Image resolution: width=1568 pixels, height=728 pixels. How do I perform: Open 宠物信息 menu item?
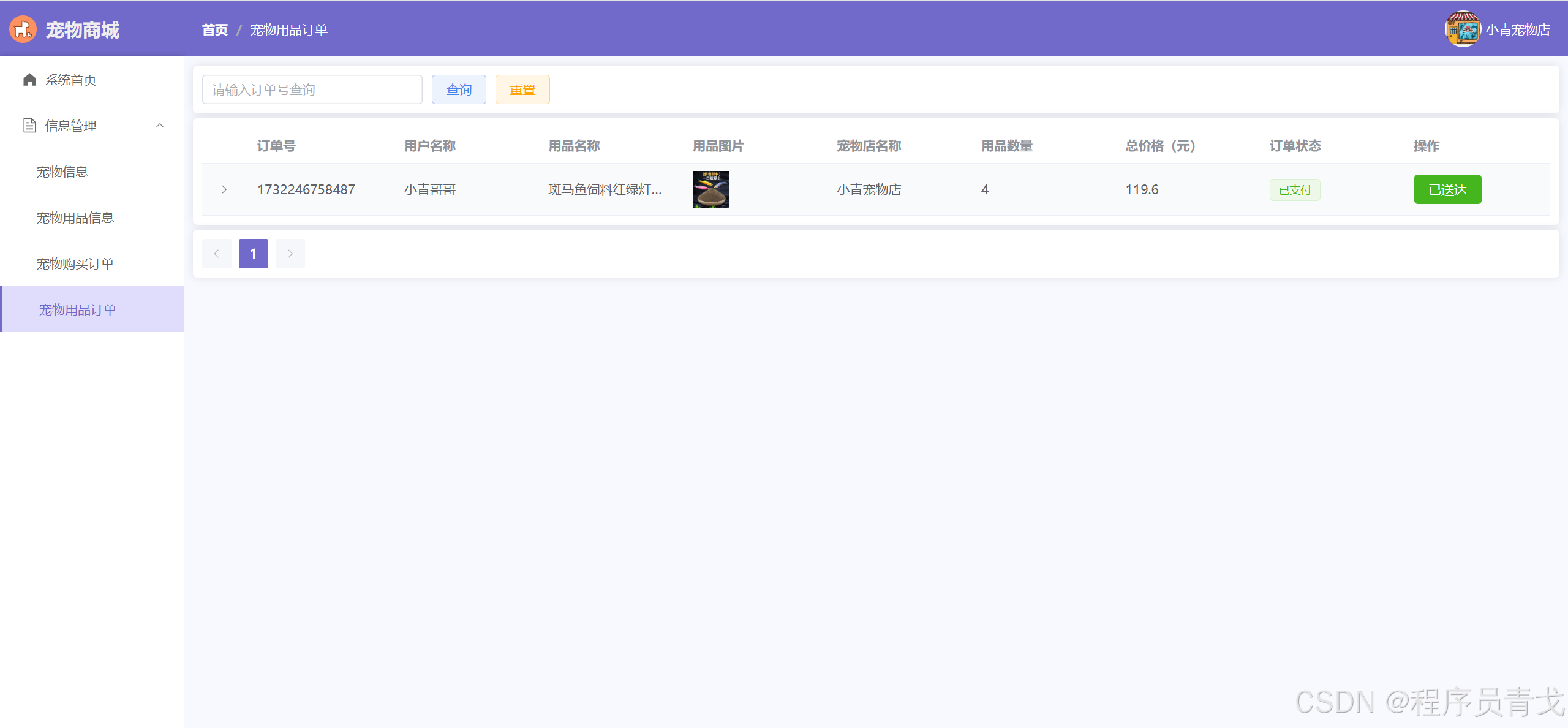[x=62, y=172]
